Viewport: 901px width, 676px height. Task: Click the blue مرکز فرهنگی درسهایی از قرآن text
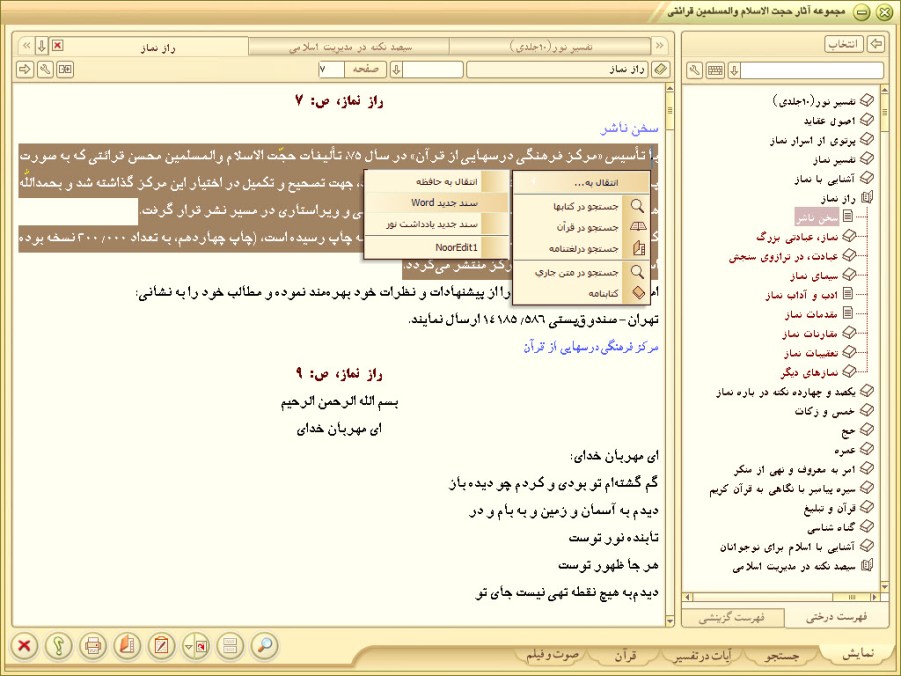591,347
